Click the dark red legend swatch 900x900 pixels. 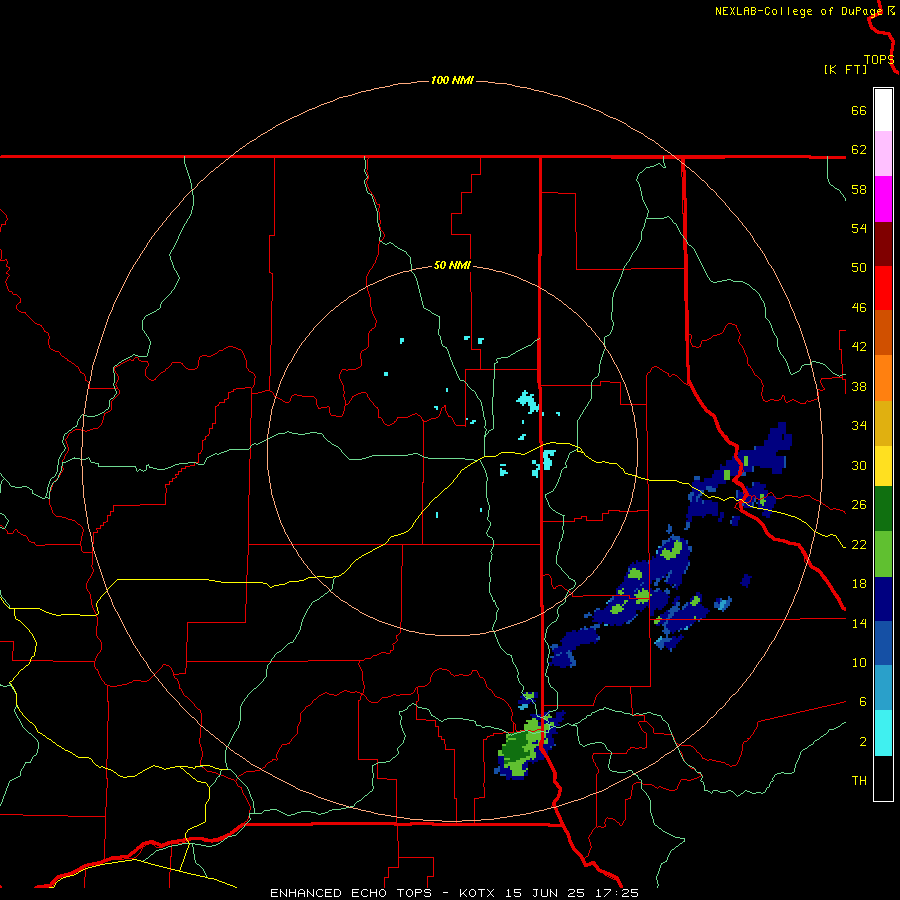coord(883,244)
